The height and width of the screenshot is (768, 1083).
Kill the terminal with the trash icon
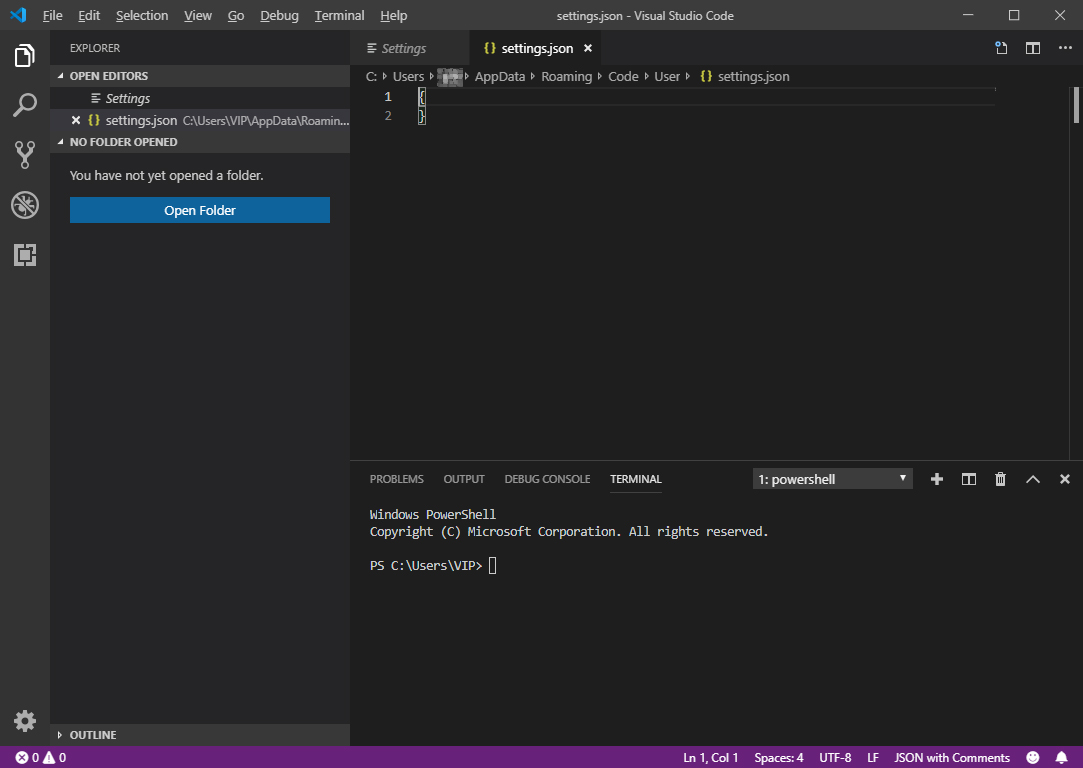(x=1000, y=479)
